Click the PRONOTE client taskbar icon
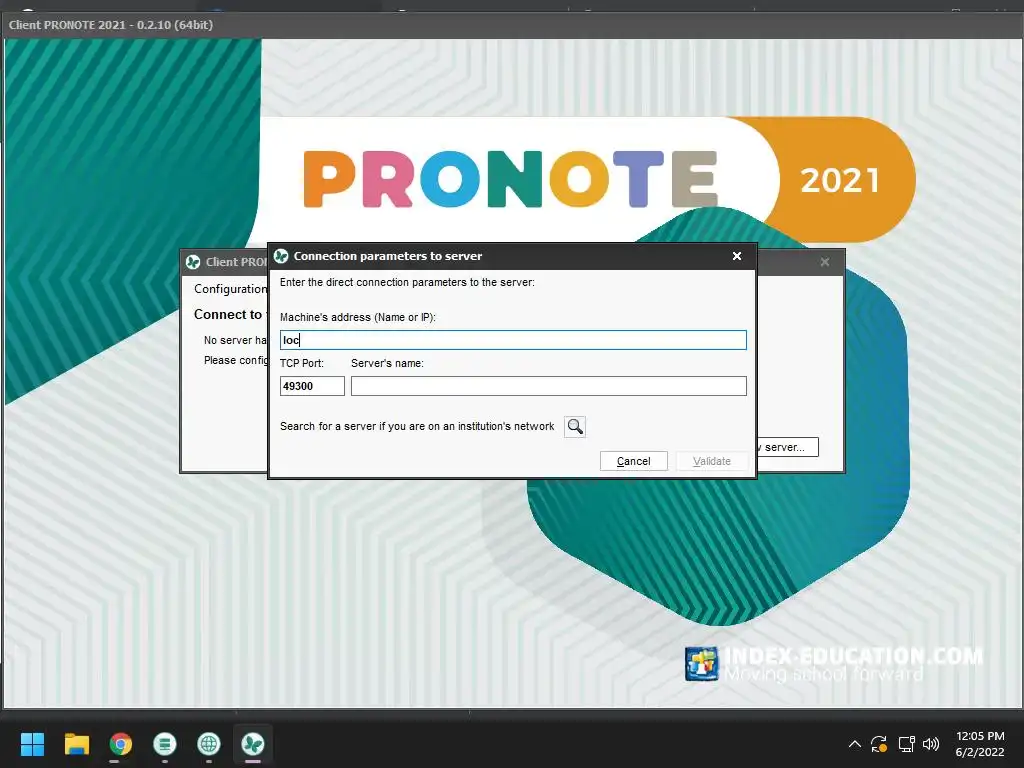1024x768 pixels. pyautogui.click(x=253, y=744)
